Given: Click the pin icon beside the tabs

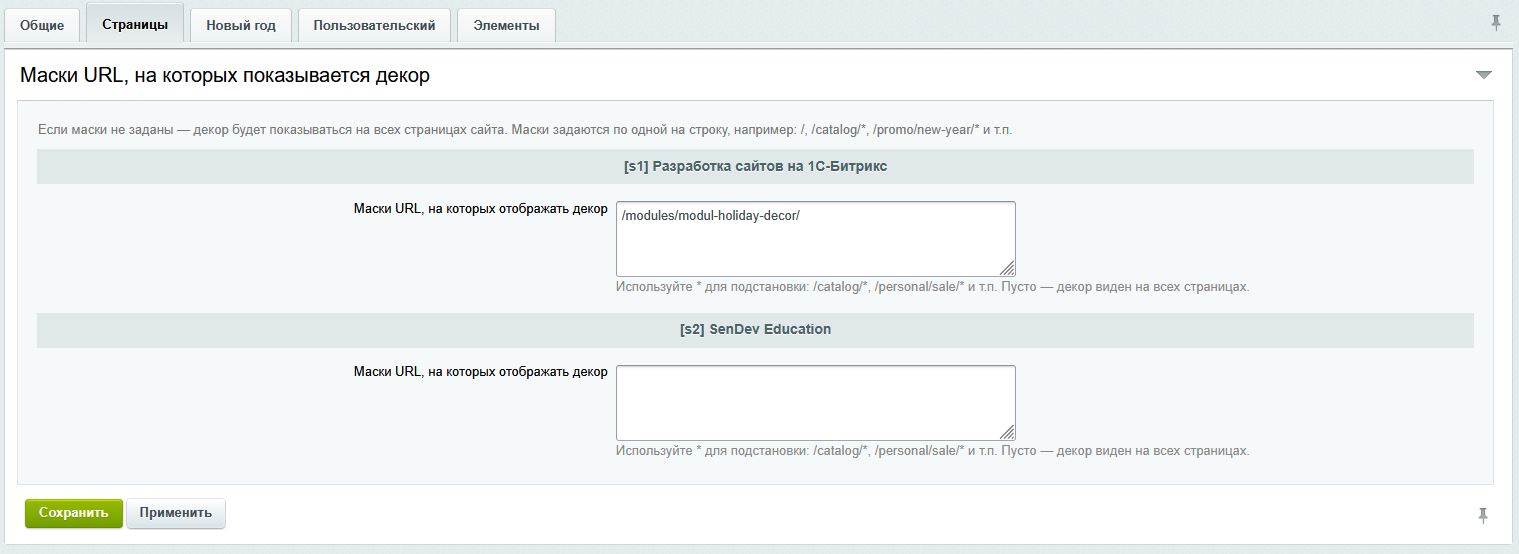Looking at the screenshot, I should click(x=1496, y=22).
